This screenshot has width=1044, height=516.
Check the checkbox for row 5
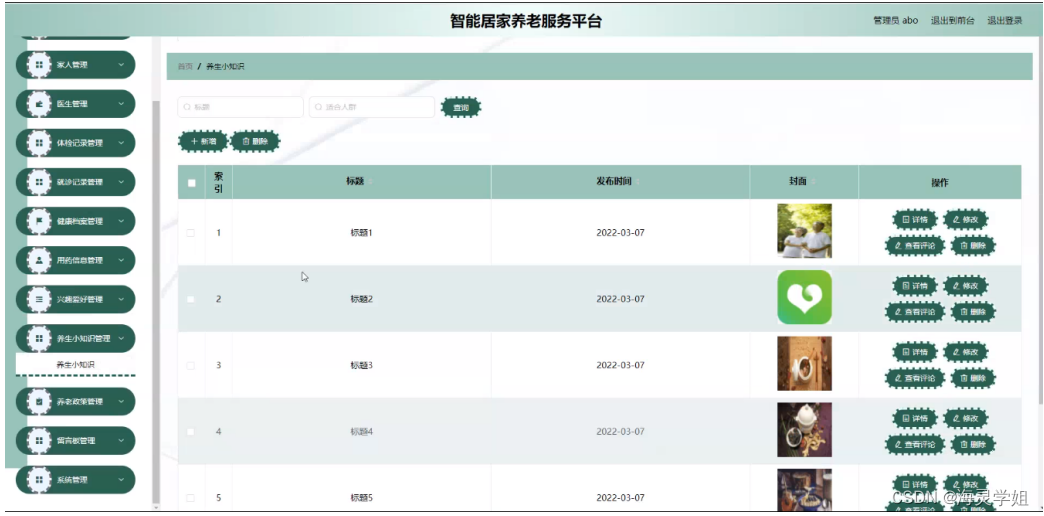(x=191, y=498)
